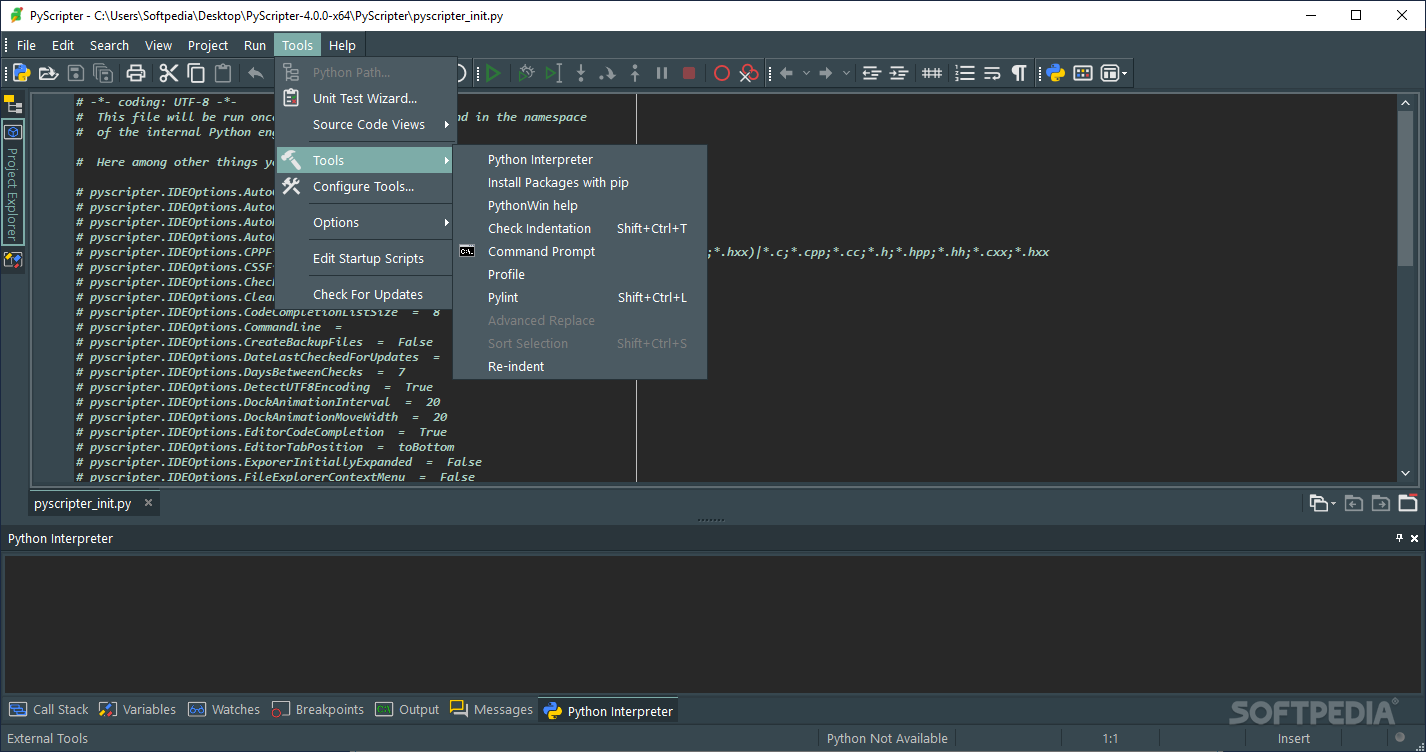The image size is (1426, 752).
Task: Switch to Watches tab
Action: 224,709
